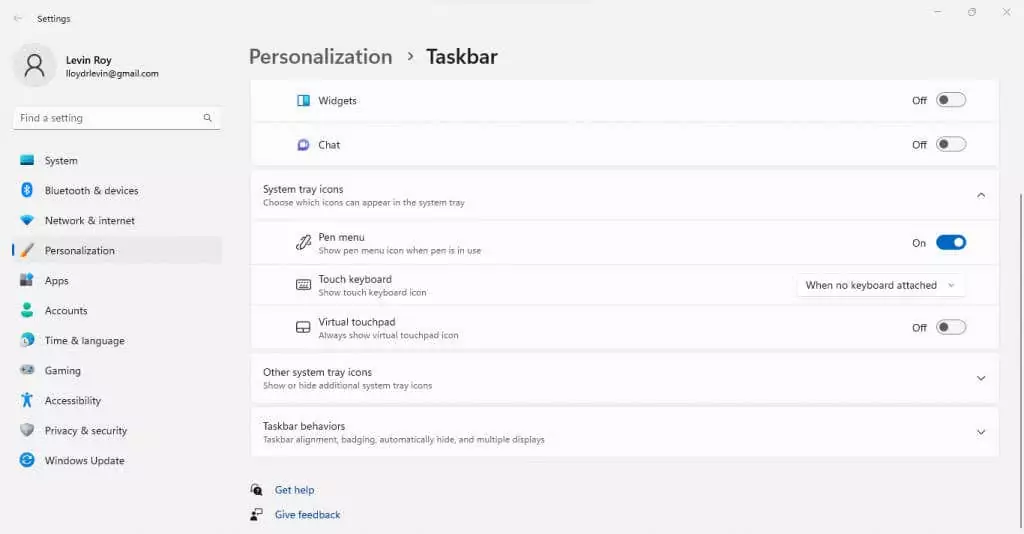Image resolution: width=1024 pixels, height=534 pixels.
Task: Enable the Widgets toggle
Action: [950, 100]
